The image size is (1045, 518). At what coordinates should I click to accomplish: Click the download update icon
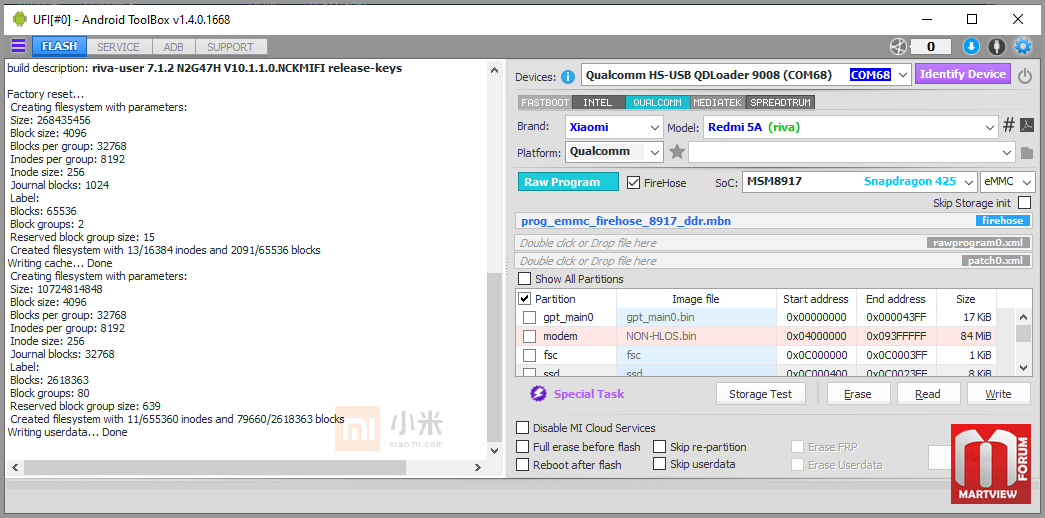pos(971,47)
